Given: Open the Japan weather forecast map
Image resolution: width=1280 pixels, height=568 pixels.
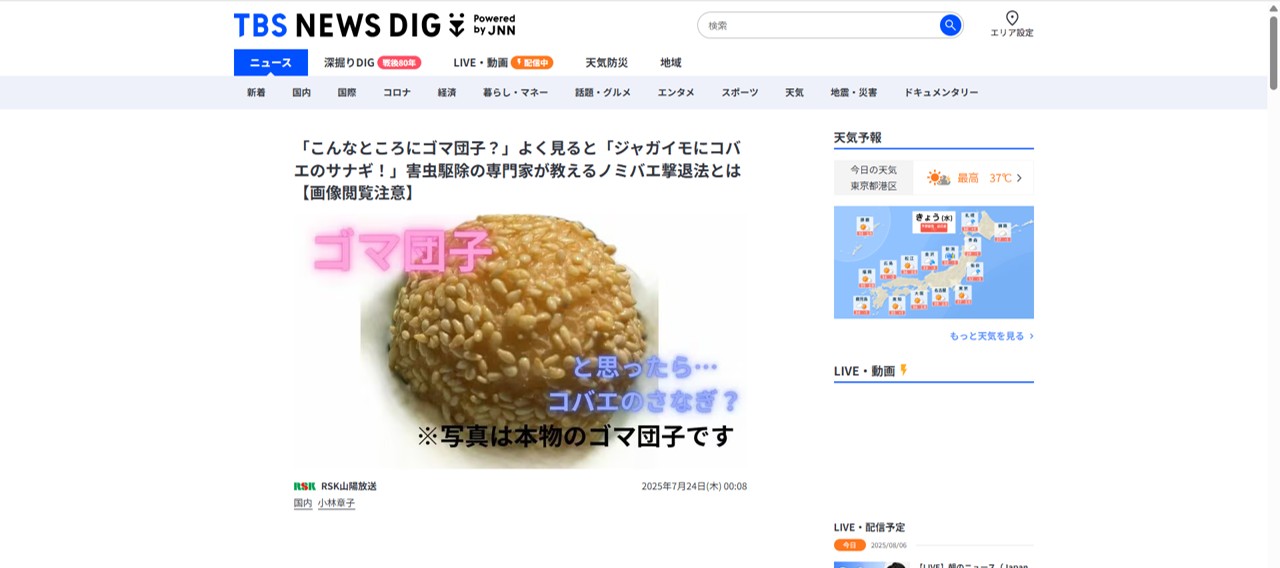Looking at the screenshot, I should point(934,262).
